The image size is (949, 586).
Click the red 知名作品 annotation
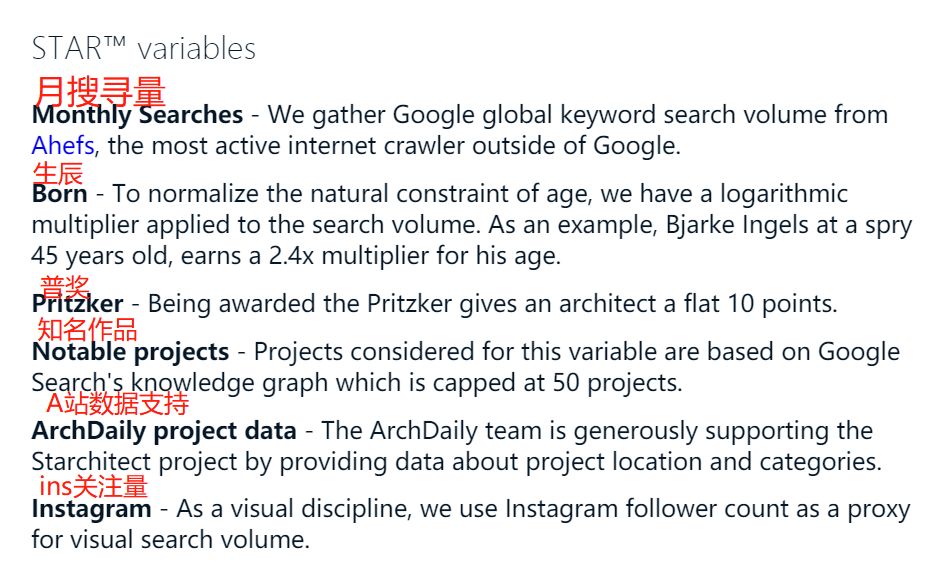click(87, 330)
